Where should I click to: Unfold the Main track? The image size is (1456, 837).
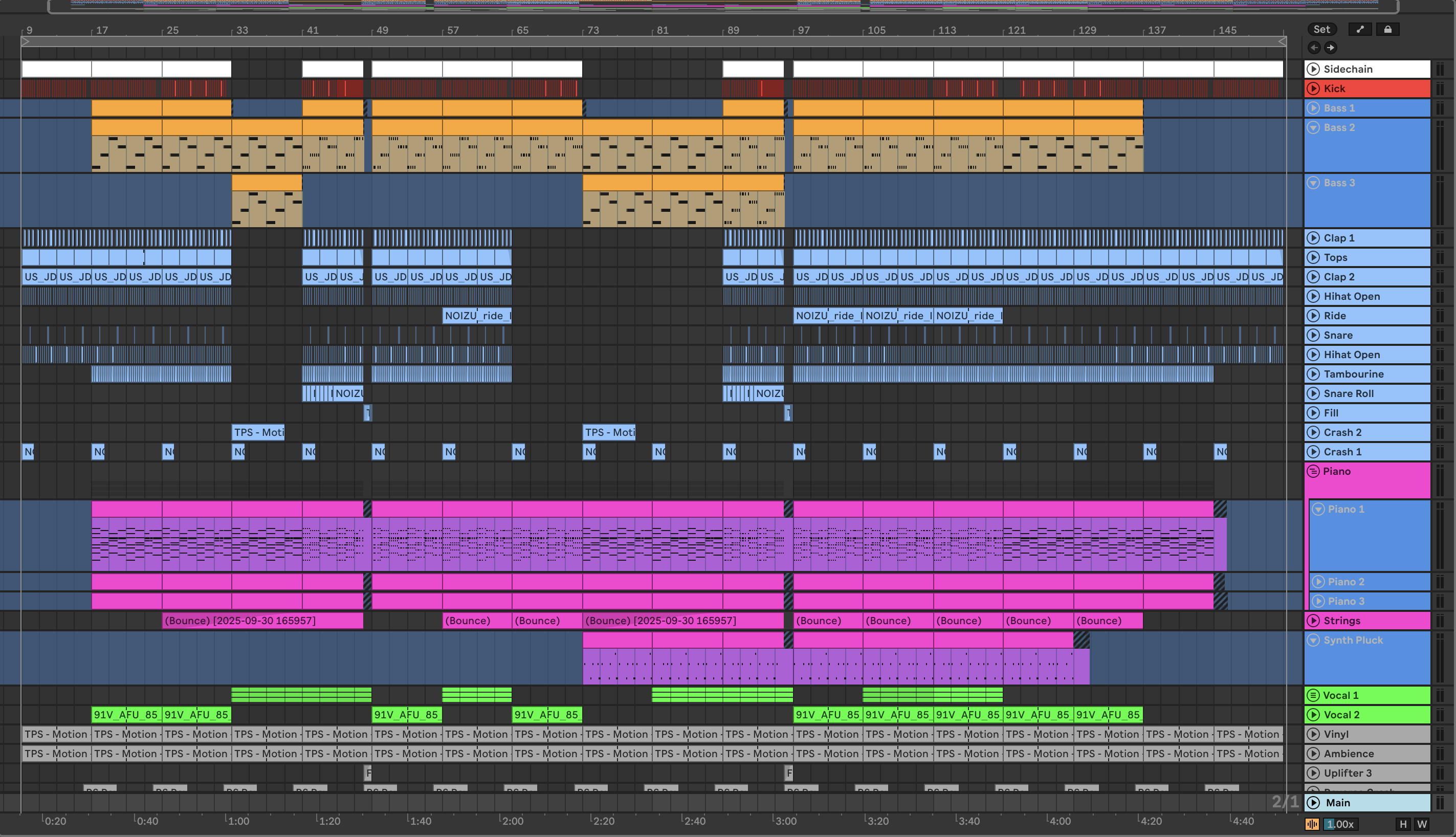tap(1313, 803)
